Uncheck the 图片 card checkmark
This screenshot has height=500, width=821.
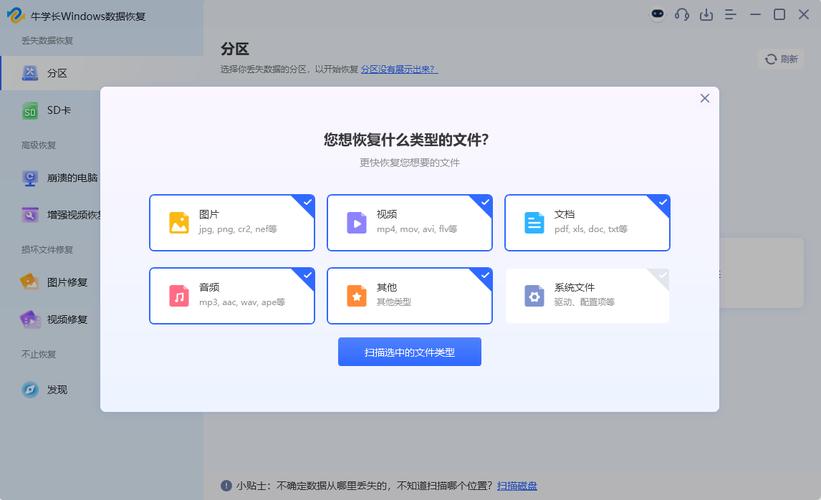[307, 202]
